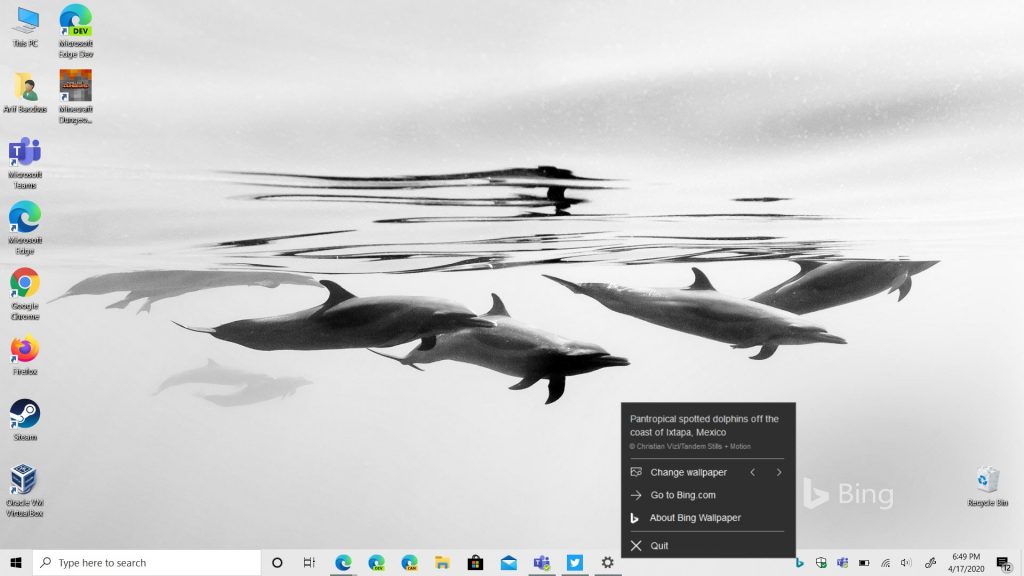Open Twitter from the taskbar

[x=575, y=563]
